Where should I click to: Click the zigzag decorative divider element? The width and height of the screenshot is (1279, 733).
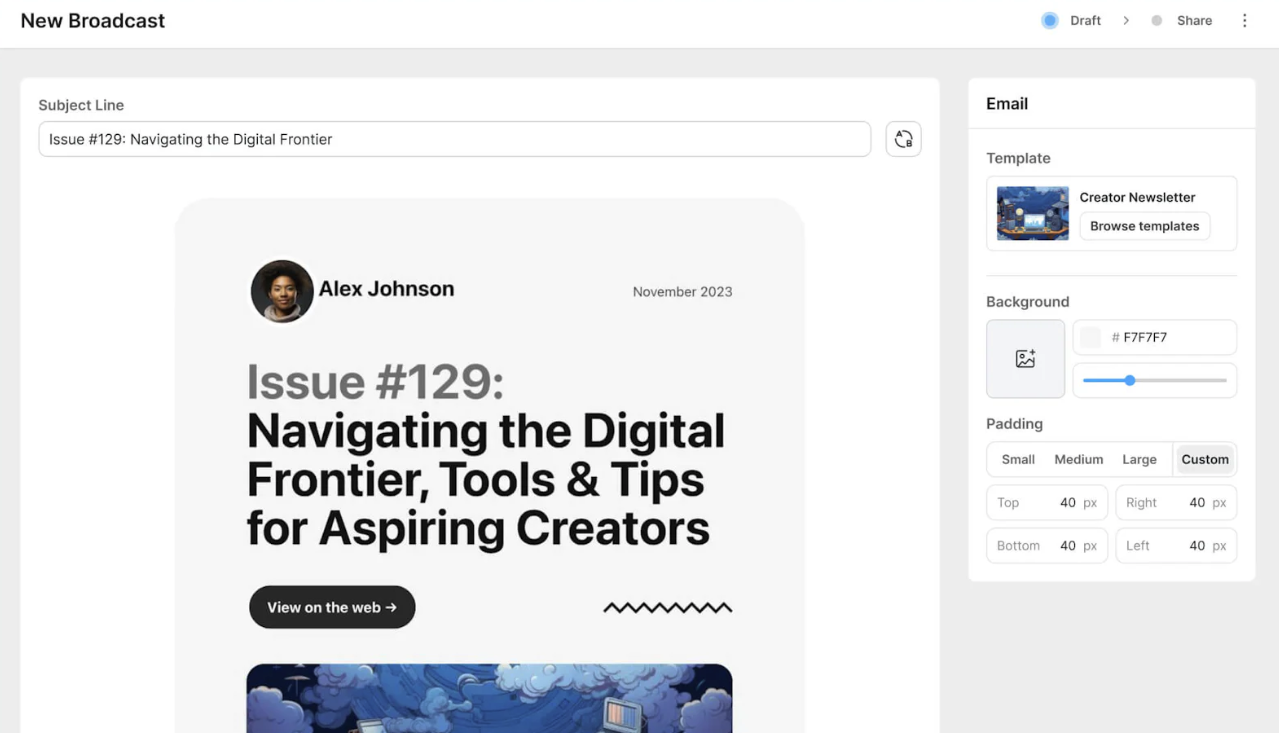pyautogui.click(x=667, y=607)
